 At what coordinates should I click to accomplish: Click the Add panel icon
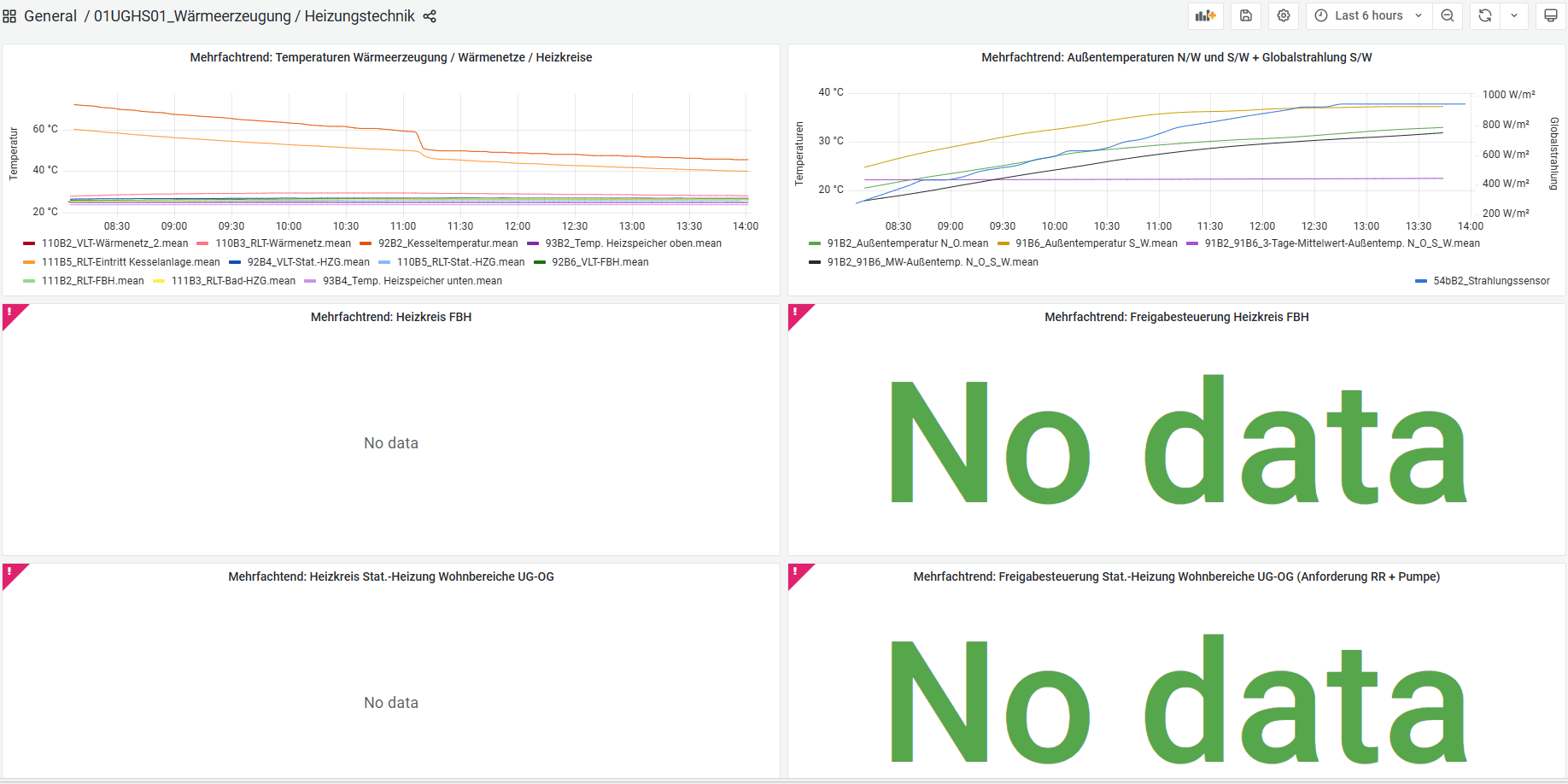pos(1205,16)
